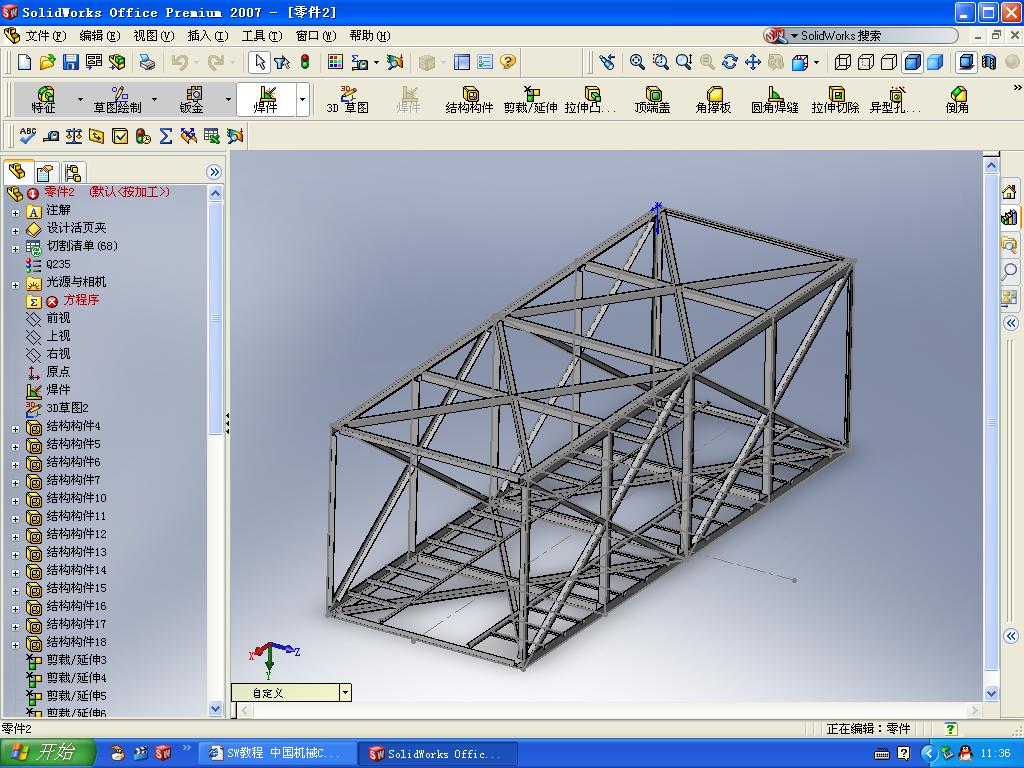The height and width of the screenshot is (768, 1024).
Task: Run the ABC spelling check tool
Action: coord(27,136)
